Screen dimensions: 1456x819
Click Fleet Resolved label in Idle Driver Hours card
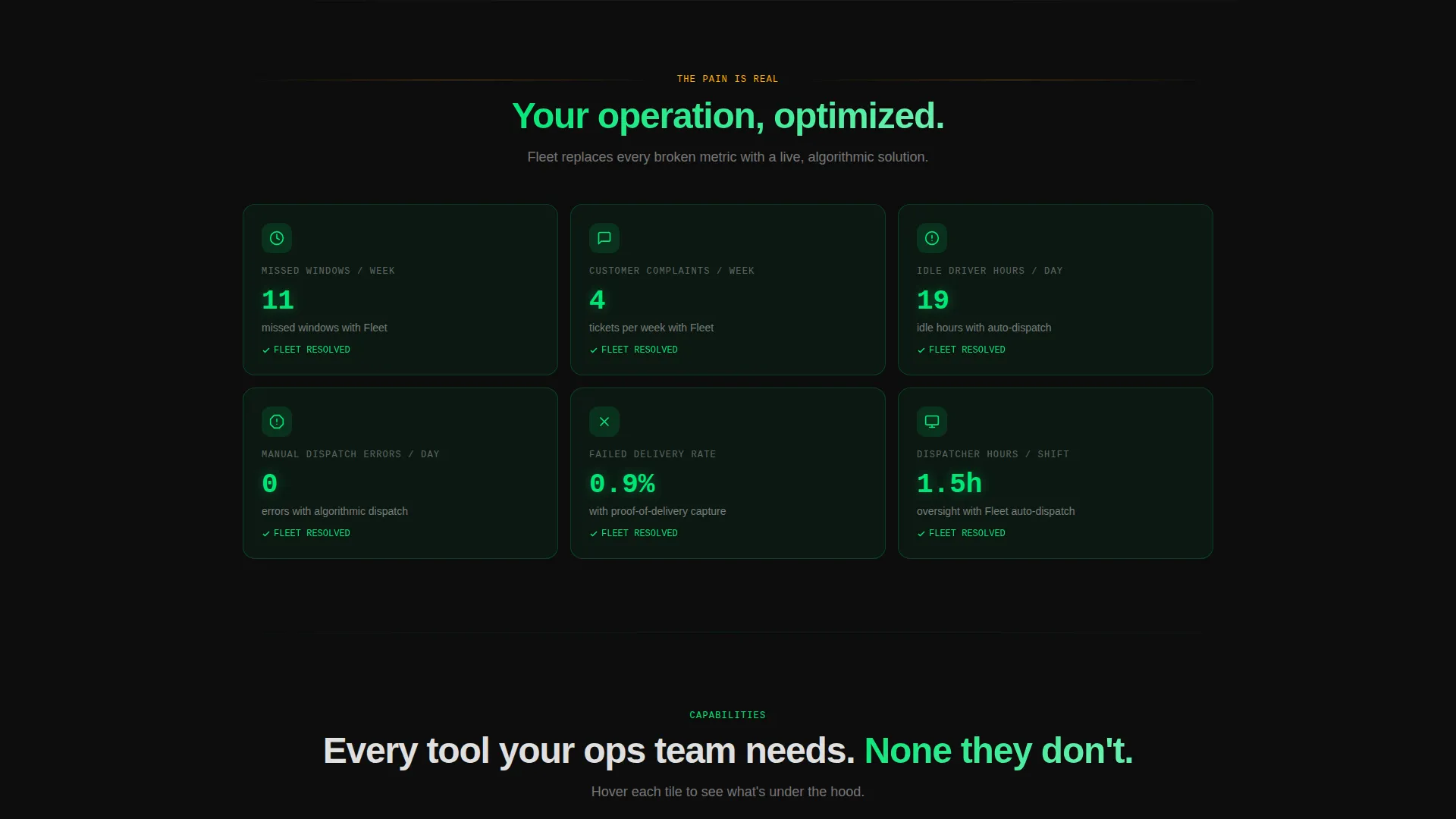coord(967,350)
